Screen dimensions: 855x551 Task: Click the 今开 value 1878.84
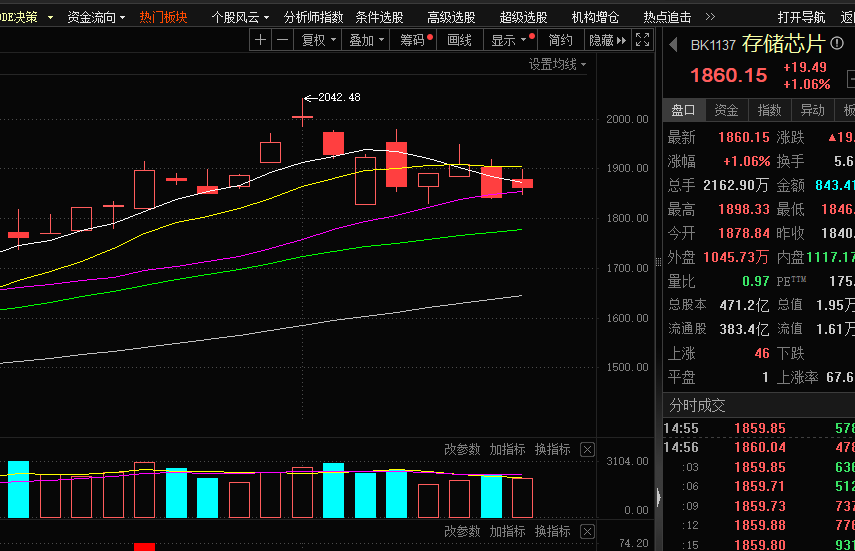coord(744,233)
